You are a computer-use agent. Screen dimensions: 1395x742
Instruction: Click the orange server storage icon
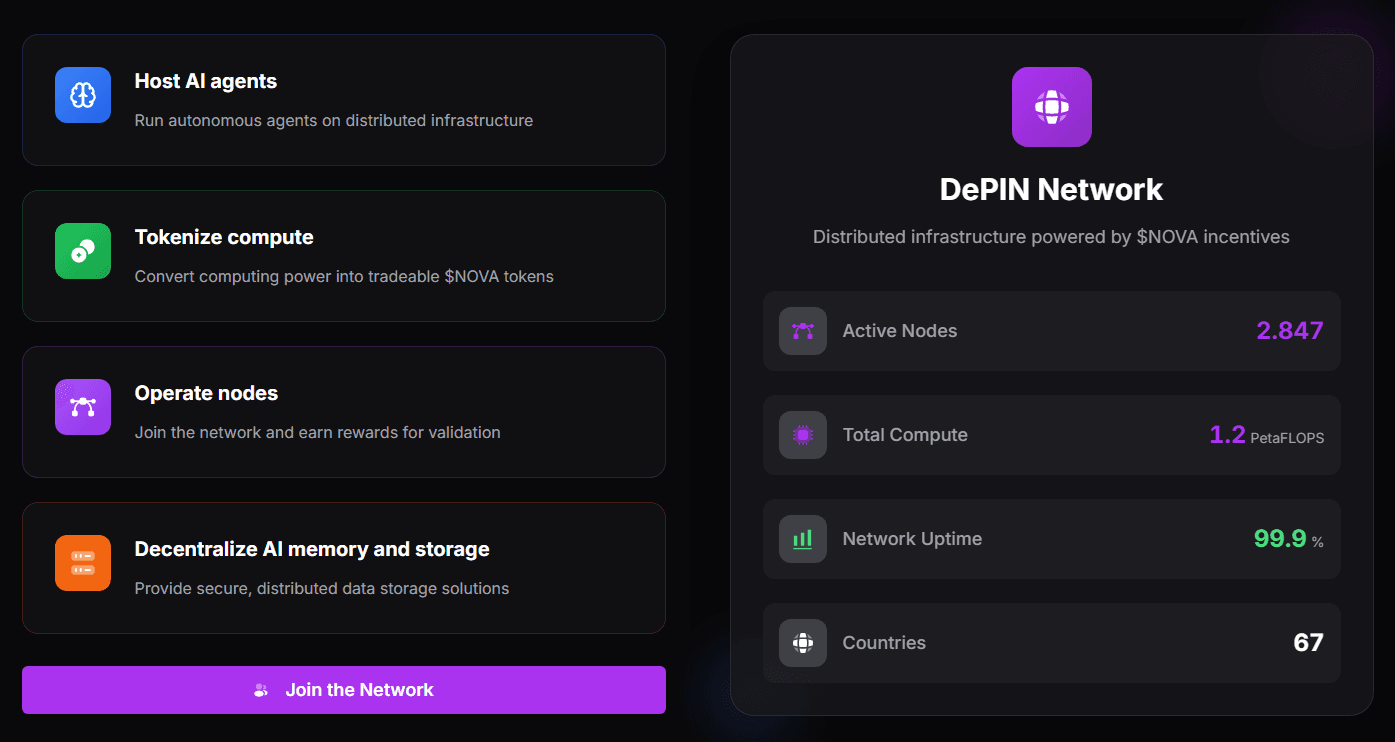coord(83,563)
